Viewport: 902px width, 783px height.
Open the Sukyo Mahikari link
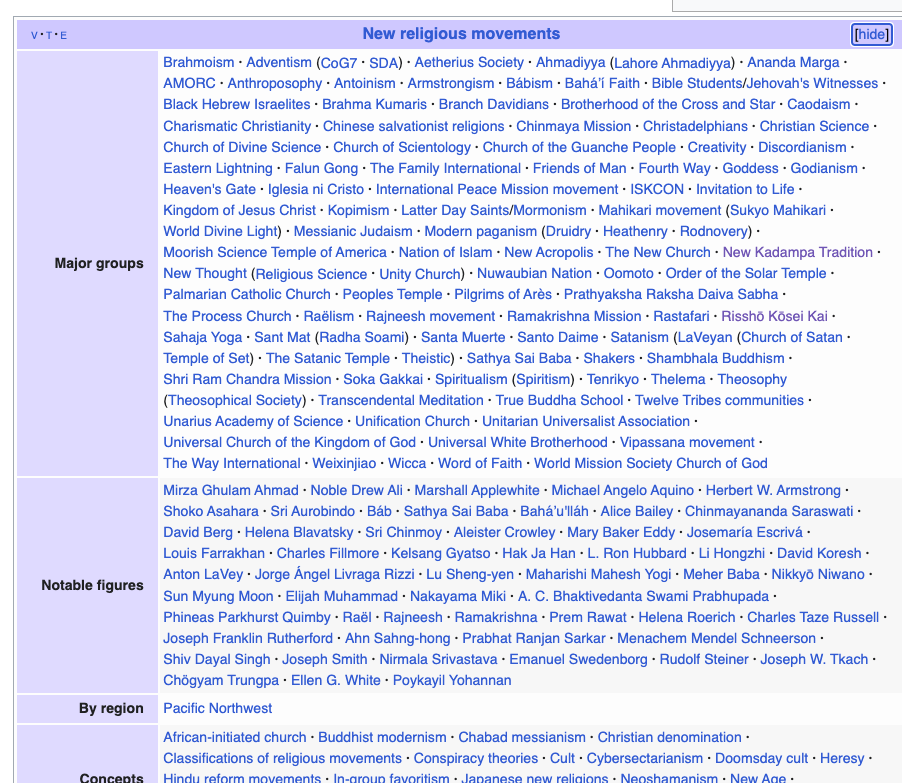click(x=778, y=210)
